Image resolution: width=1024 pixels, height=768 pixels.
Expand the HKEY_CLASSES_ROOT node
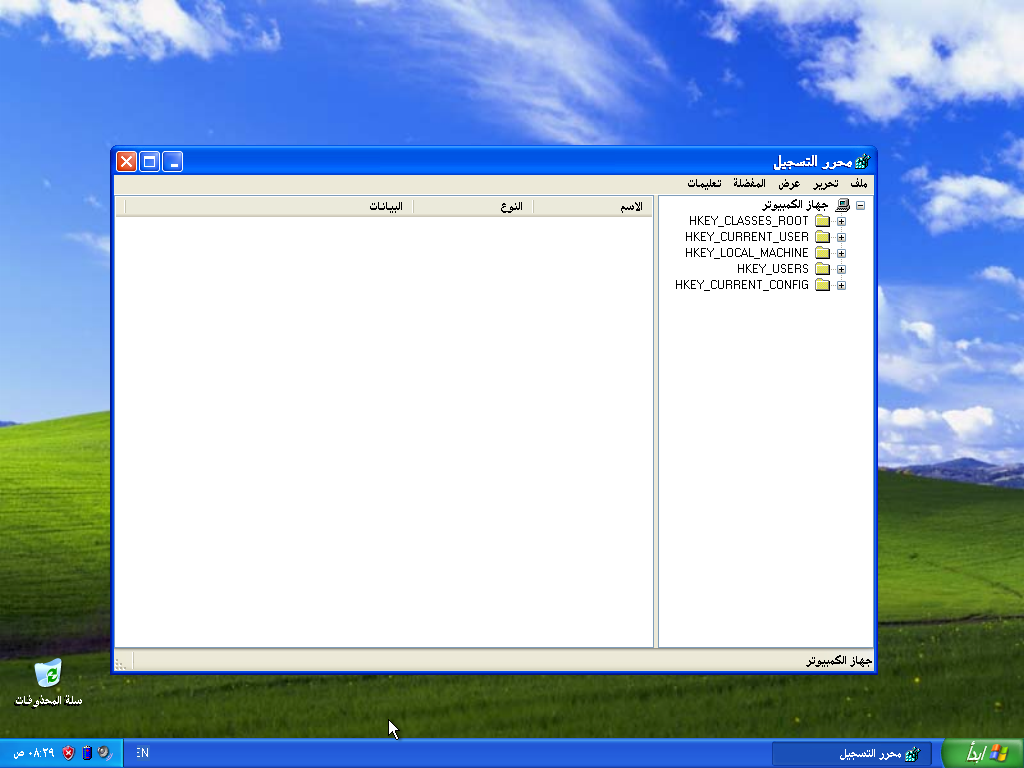pyautogui.click(x=841, y=221)
